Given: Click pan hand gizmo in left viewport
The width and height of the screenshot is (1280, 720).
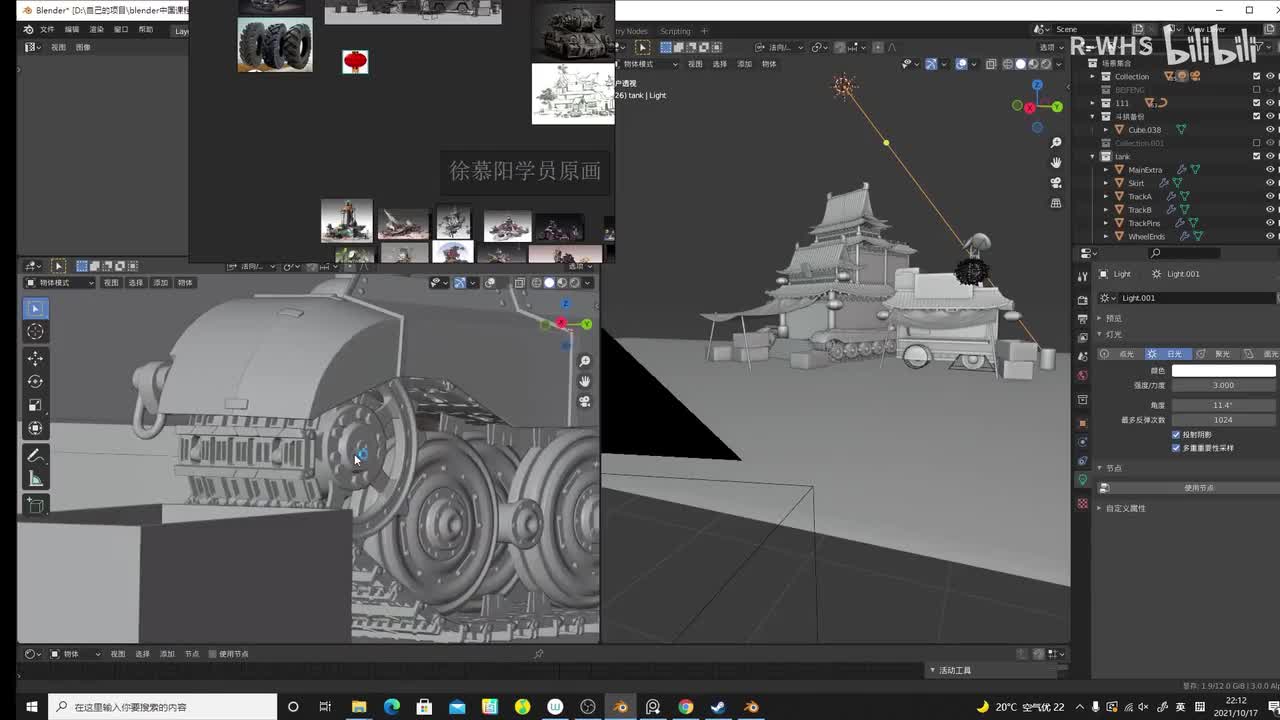Looking at the screenshot, I should (x=585, y=381).
